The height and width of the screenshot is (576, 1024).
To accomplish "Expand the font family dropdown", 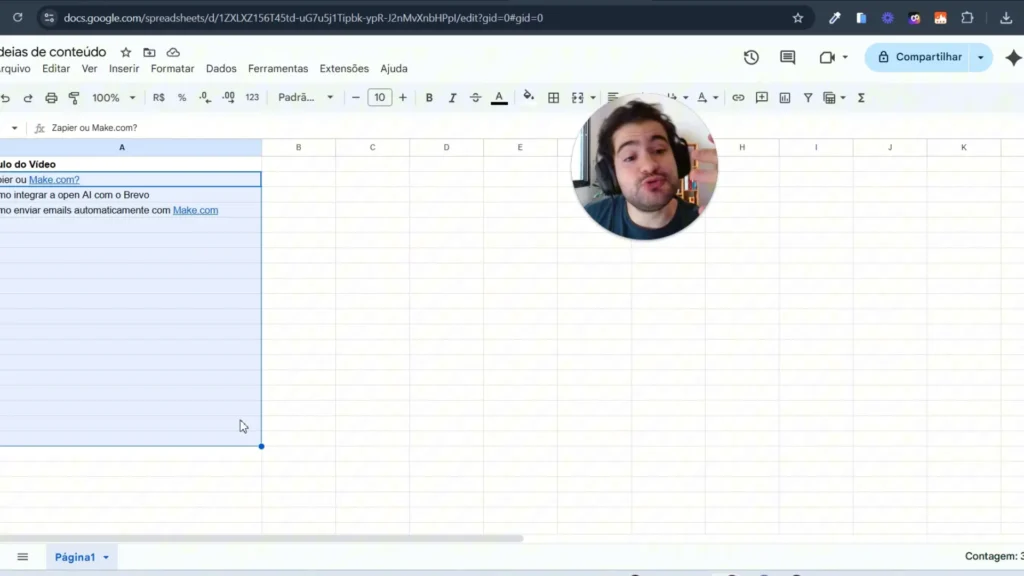I will (306, 98).
